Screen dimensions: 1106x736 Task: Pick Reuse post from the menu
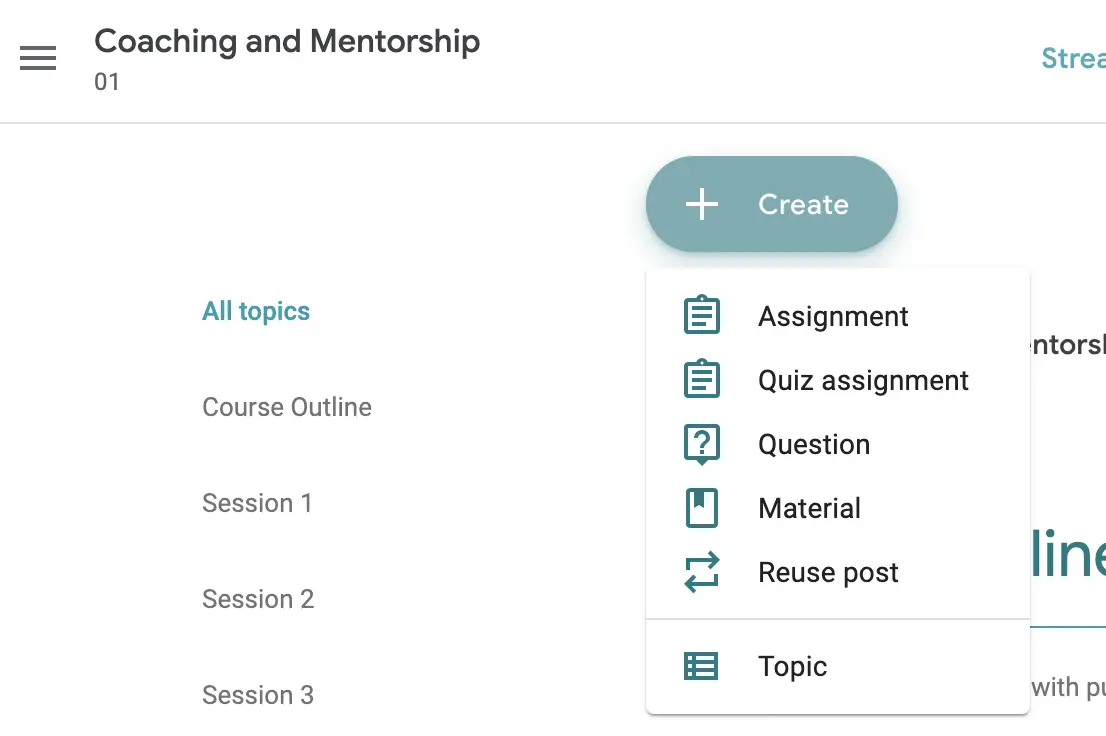click(828, 572)
